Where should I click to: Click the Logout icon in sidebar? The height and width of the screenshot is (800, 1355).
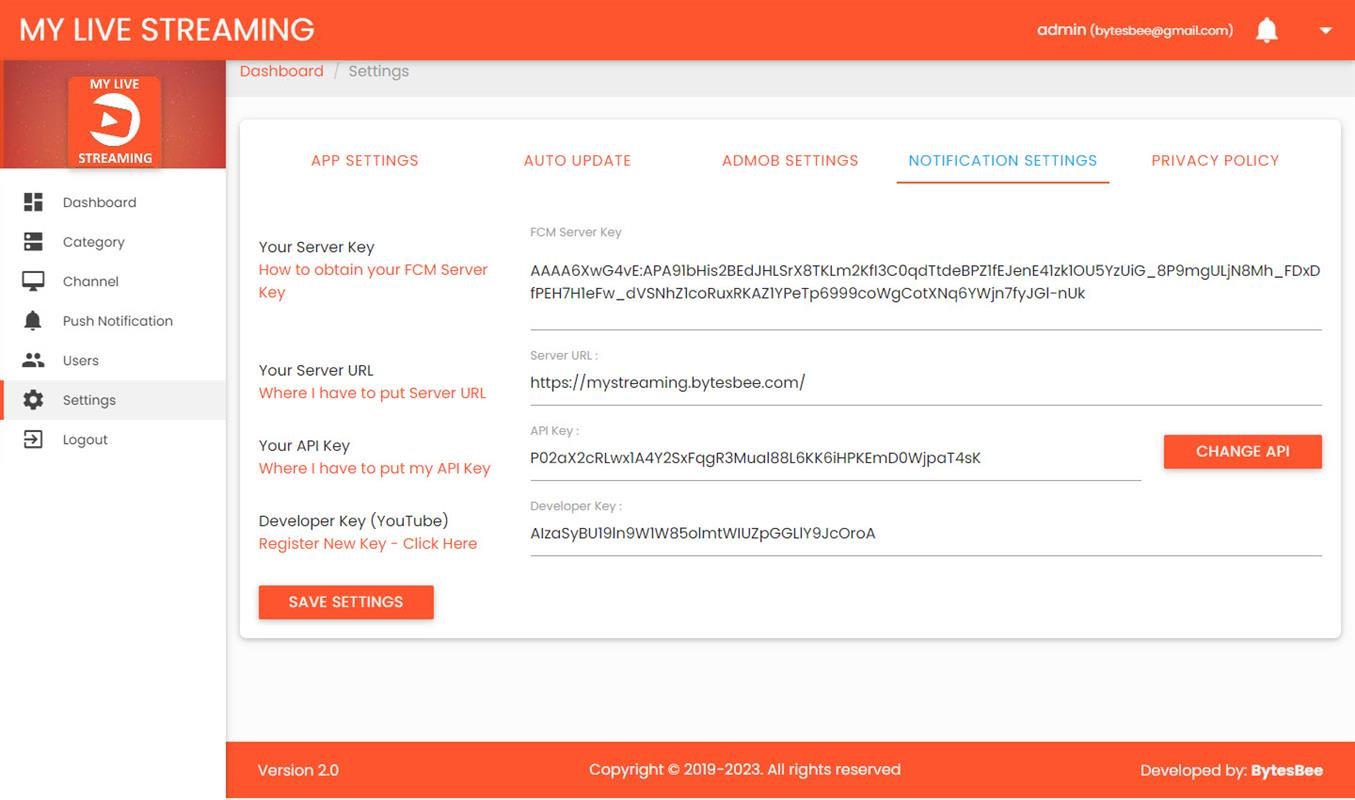coord(33,439)
